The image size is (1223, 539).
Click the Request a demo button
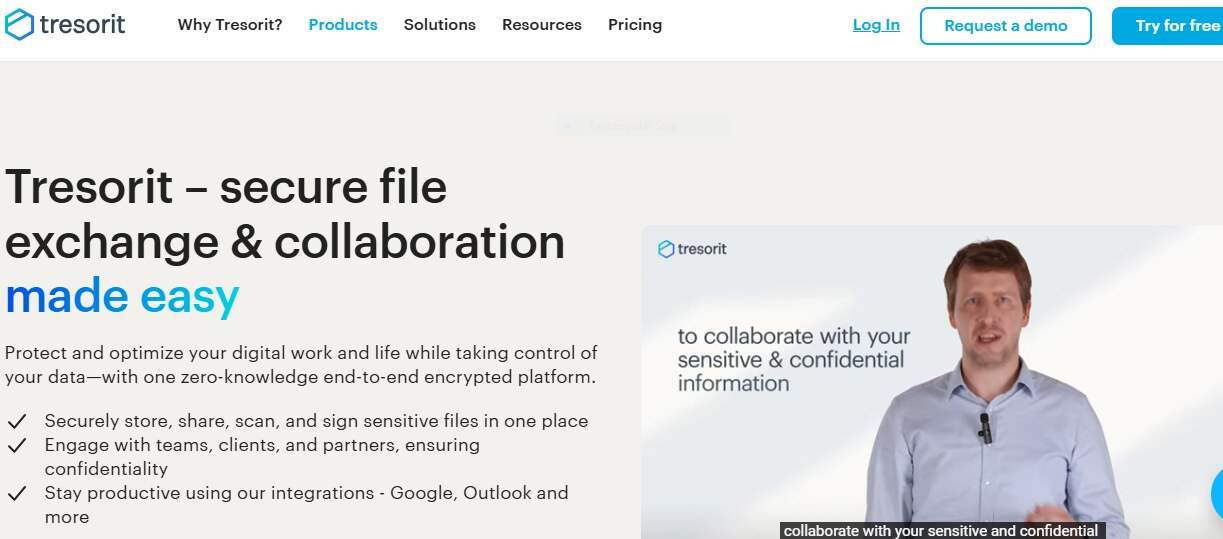point(1006,26)
